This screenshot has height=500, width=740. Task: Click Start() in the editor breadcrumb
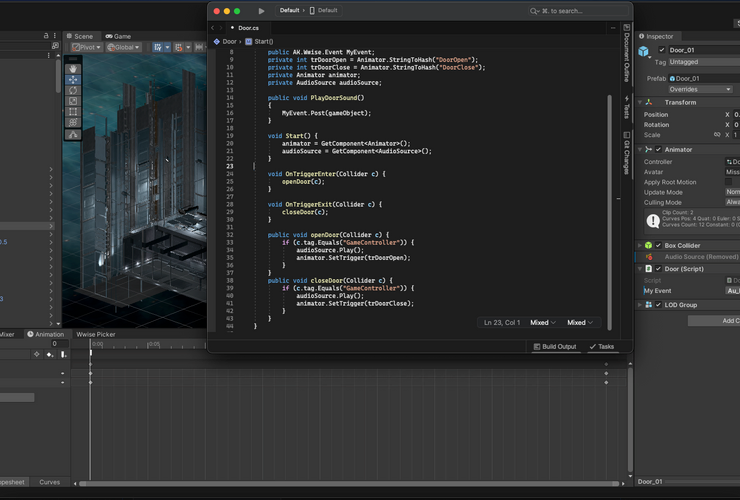259,42
